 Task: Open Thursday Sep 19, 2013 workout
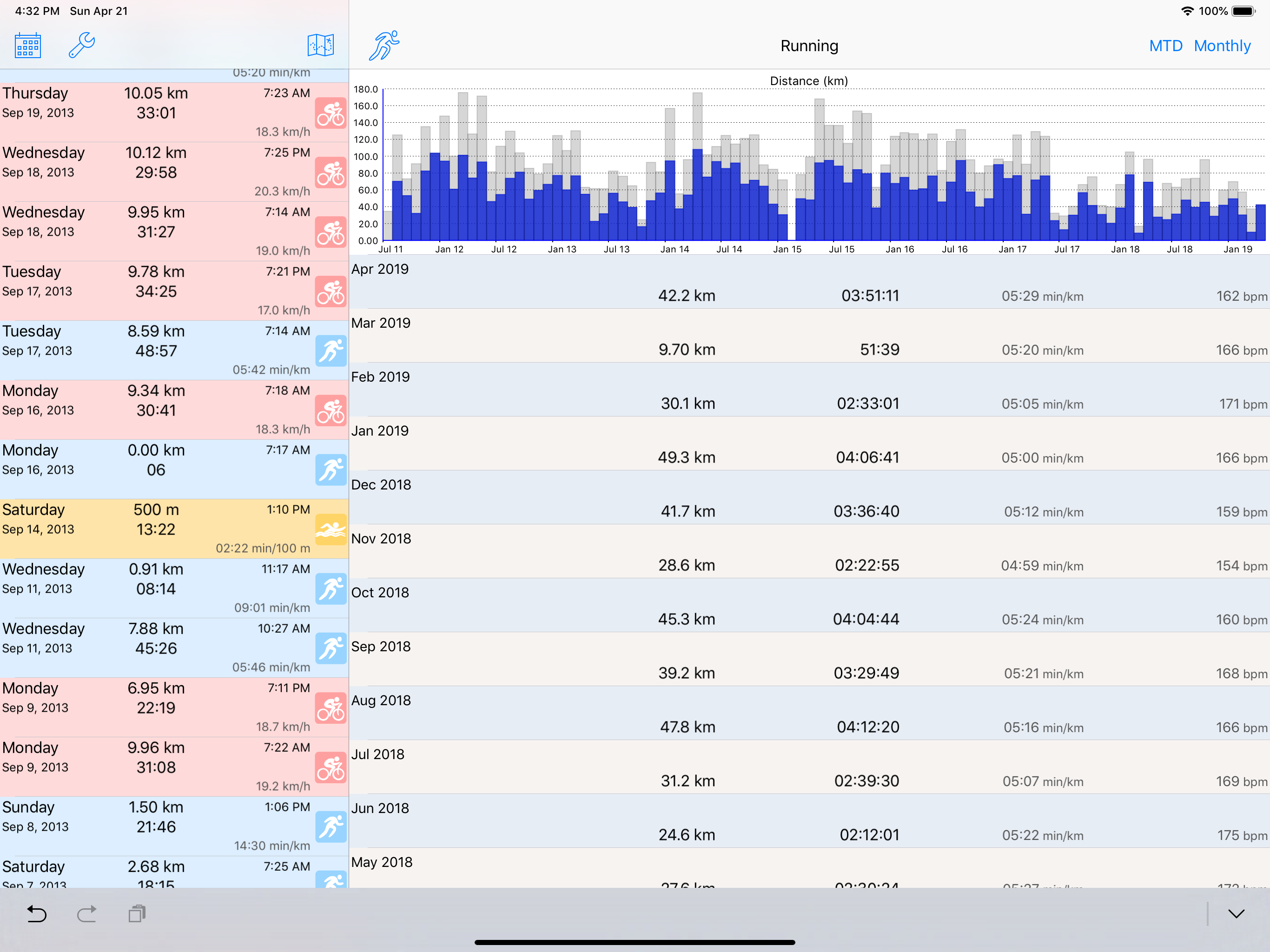point(174,112)
